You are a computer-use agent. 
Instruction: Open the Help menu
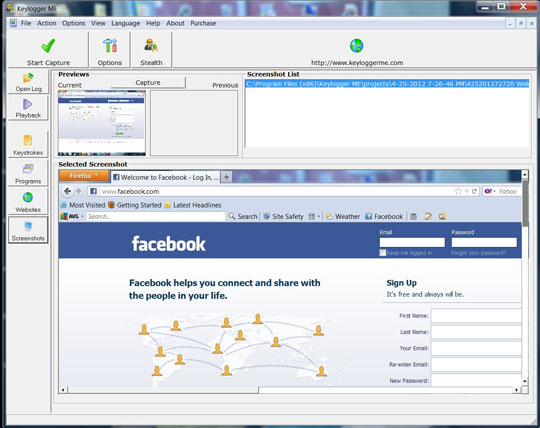(x=153, y=23)
